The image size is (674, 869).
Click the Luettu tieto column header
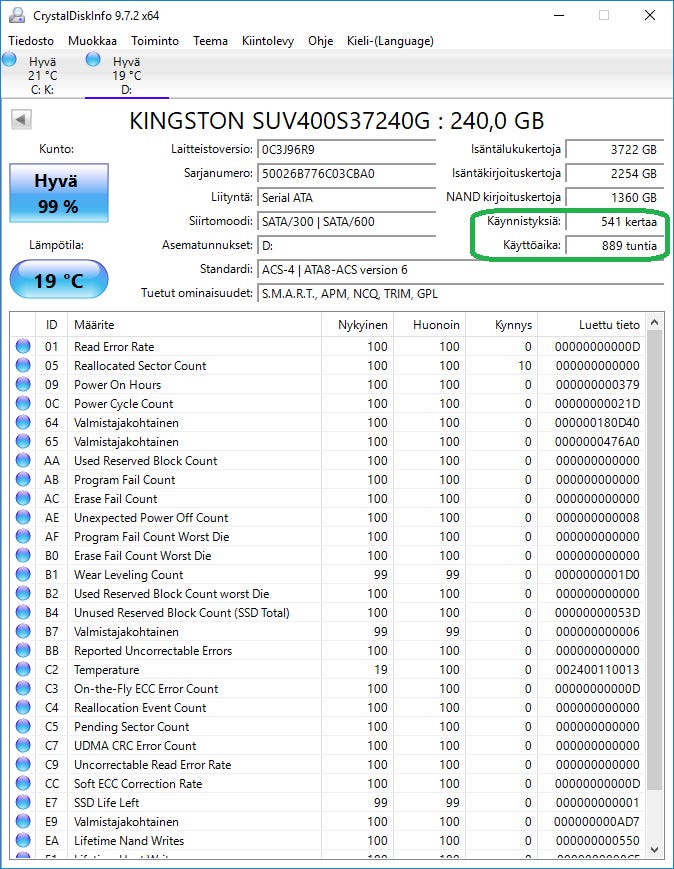click(x=591, y=325)
